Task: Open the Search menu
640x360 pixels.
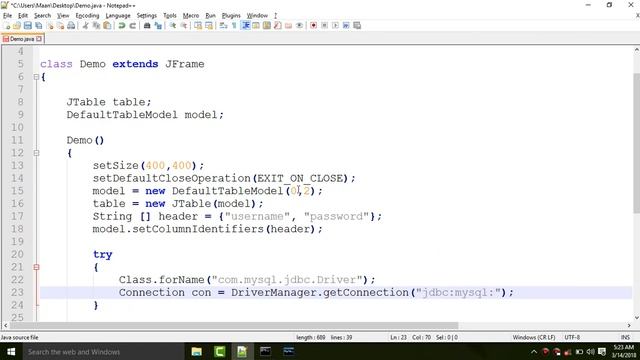Action: (x=42, y=16)
